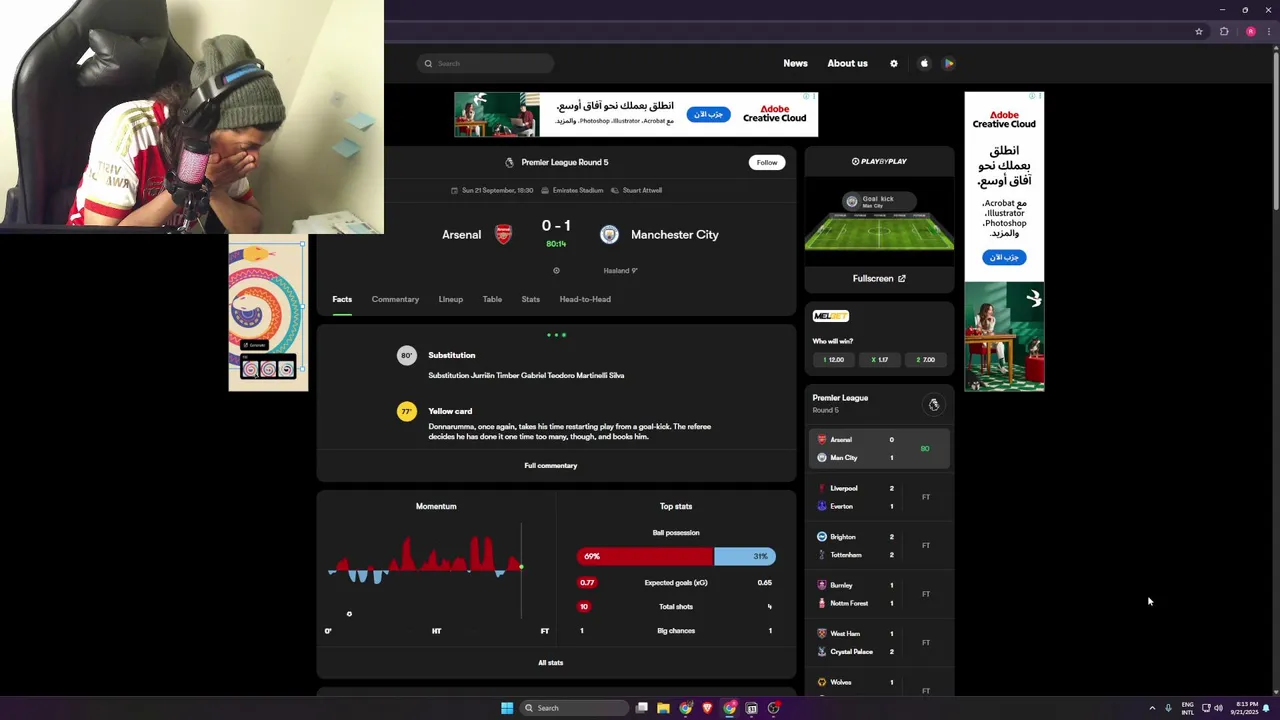Screen dimensions: 1280x720
Task: Open the browser extensions puzzle icon
Action: pos(1224,32)
